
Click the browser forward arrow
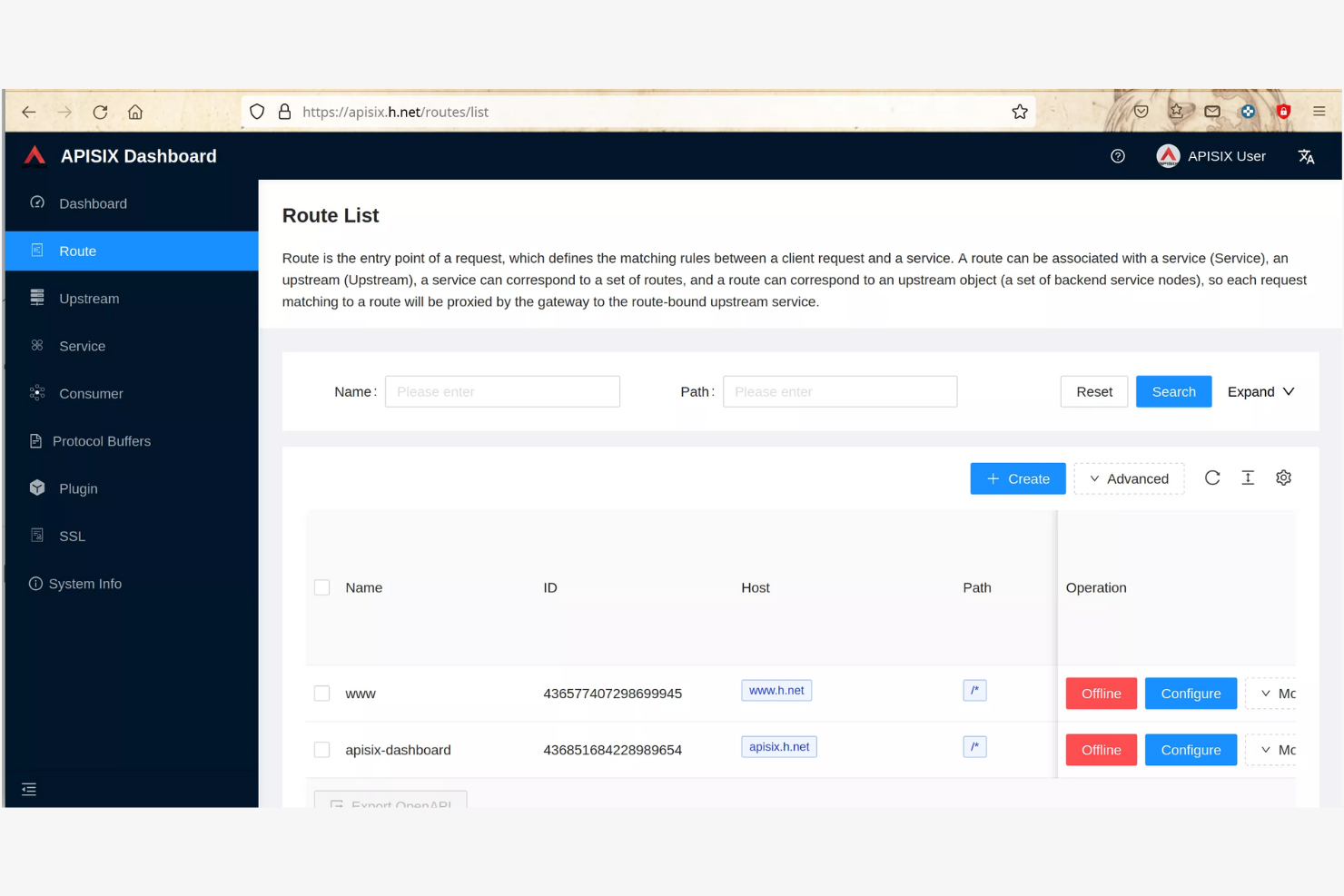[64, 112]
